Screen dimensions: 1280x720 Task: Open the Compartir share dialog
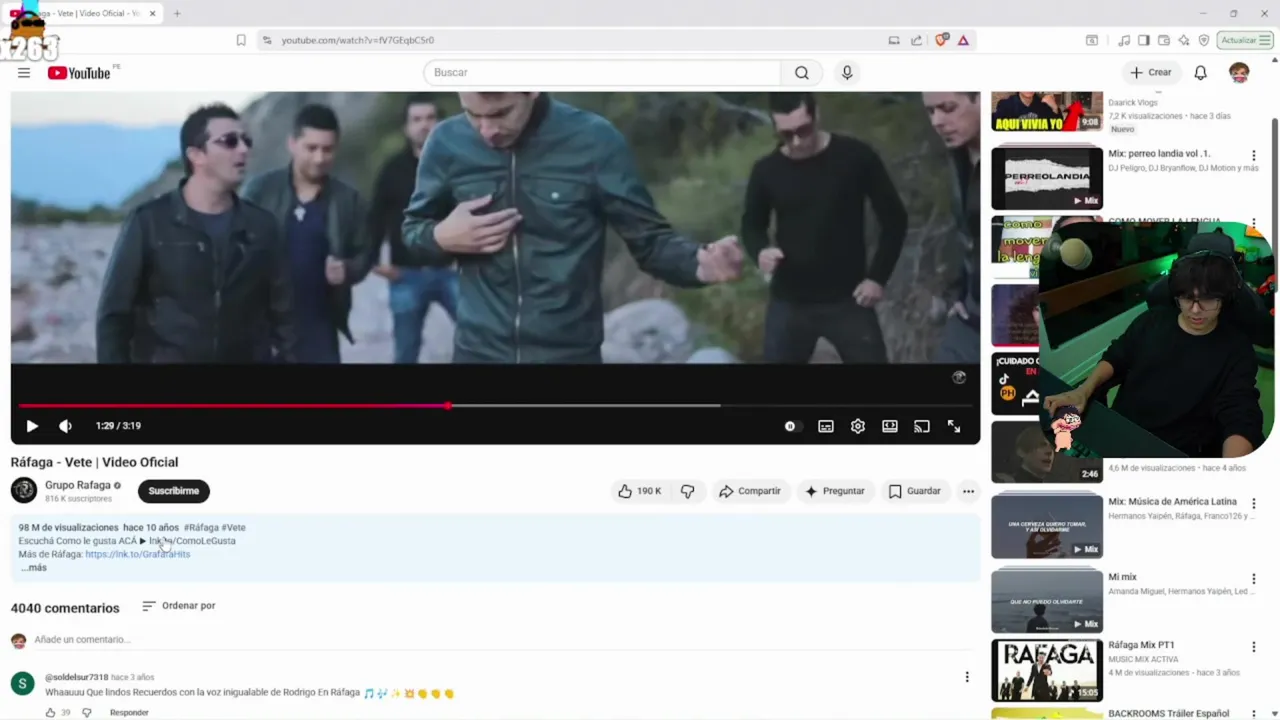(x=749, y=491)
